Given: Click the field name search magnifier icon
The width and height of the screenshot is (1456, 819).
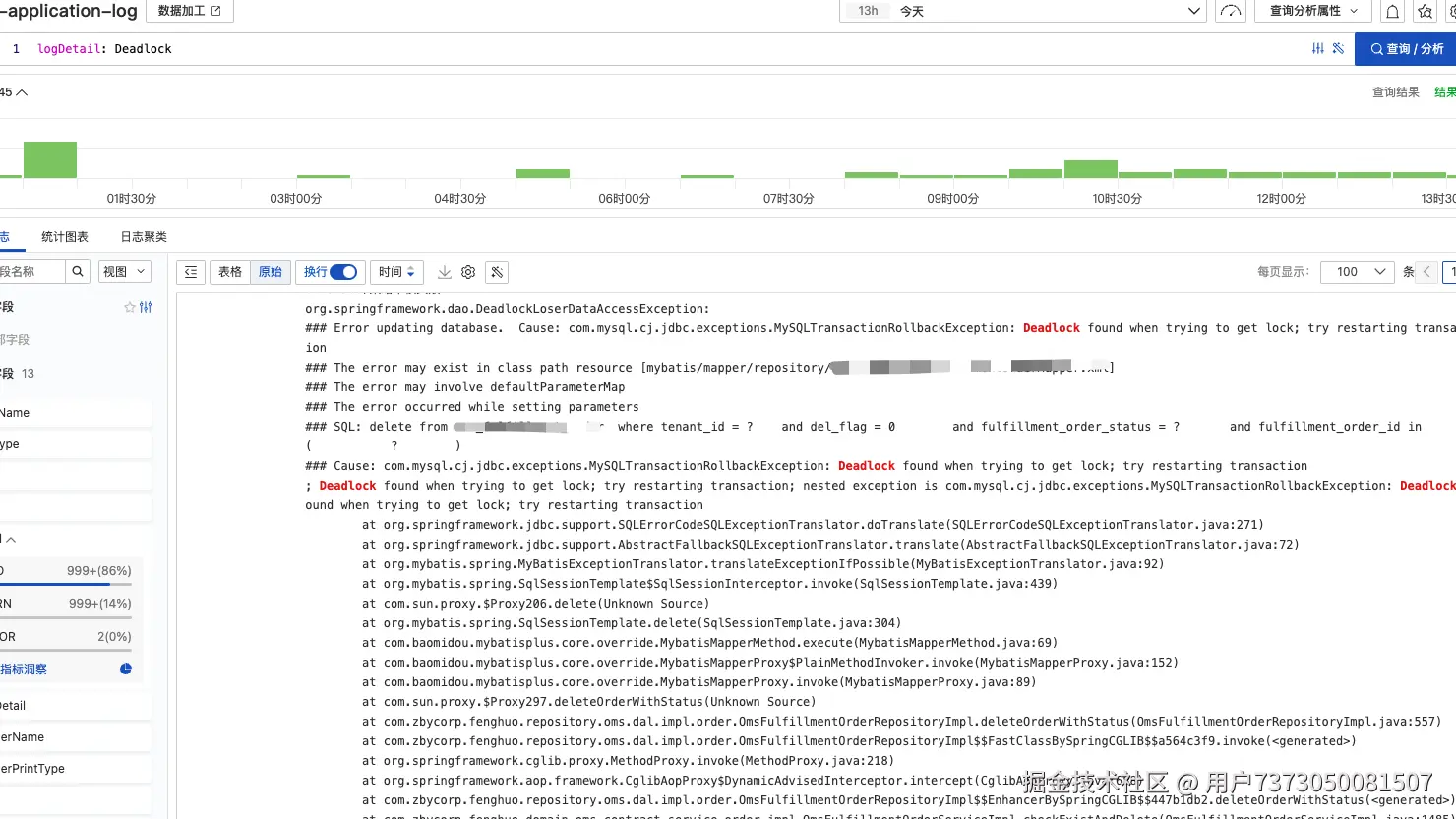Looking at the screenshot, I should [x=78, y=271].
